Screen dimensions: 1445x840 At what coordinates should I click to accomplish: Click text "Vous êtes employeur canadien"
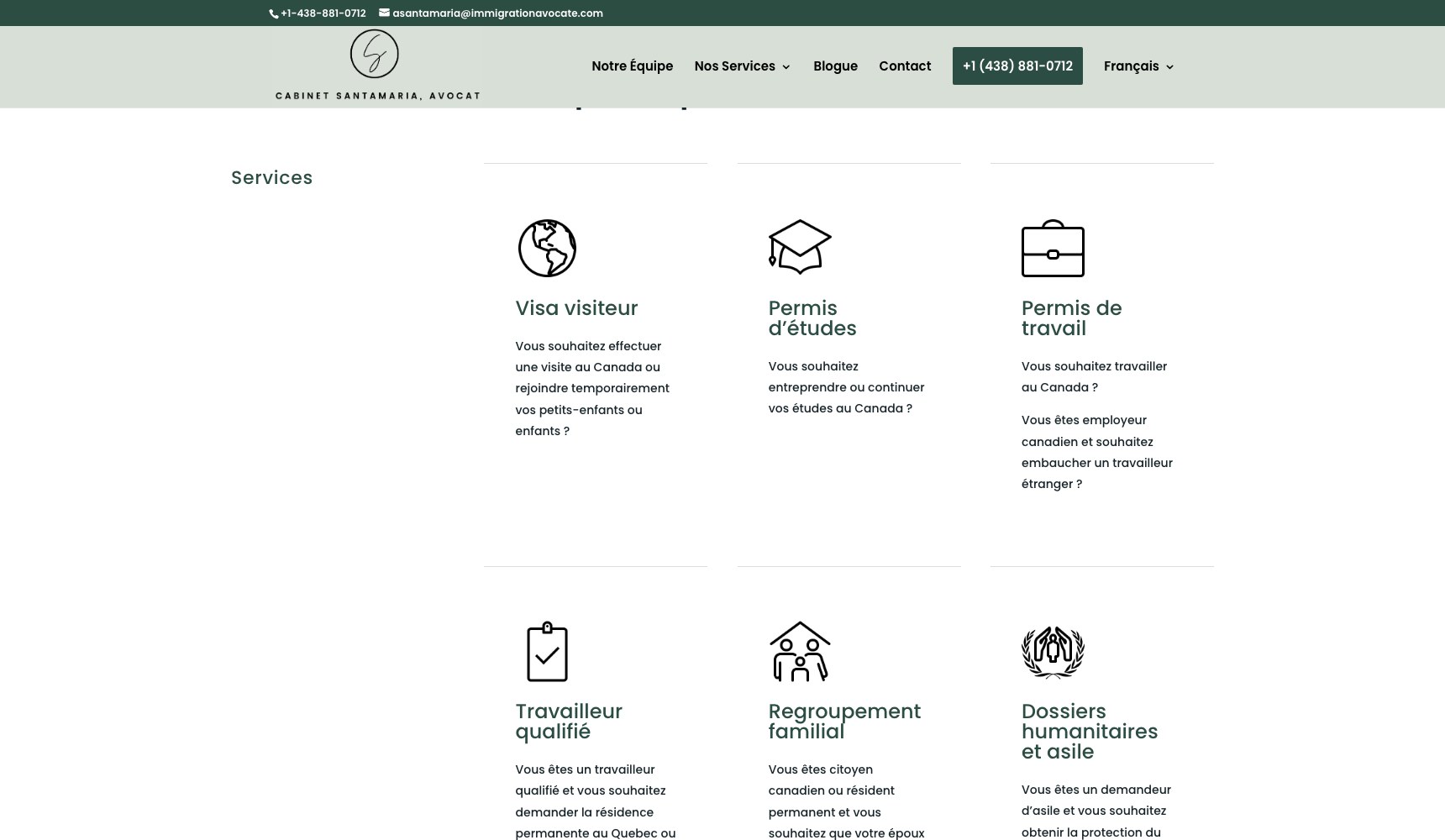click(1084, 431)
